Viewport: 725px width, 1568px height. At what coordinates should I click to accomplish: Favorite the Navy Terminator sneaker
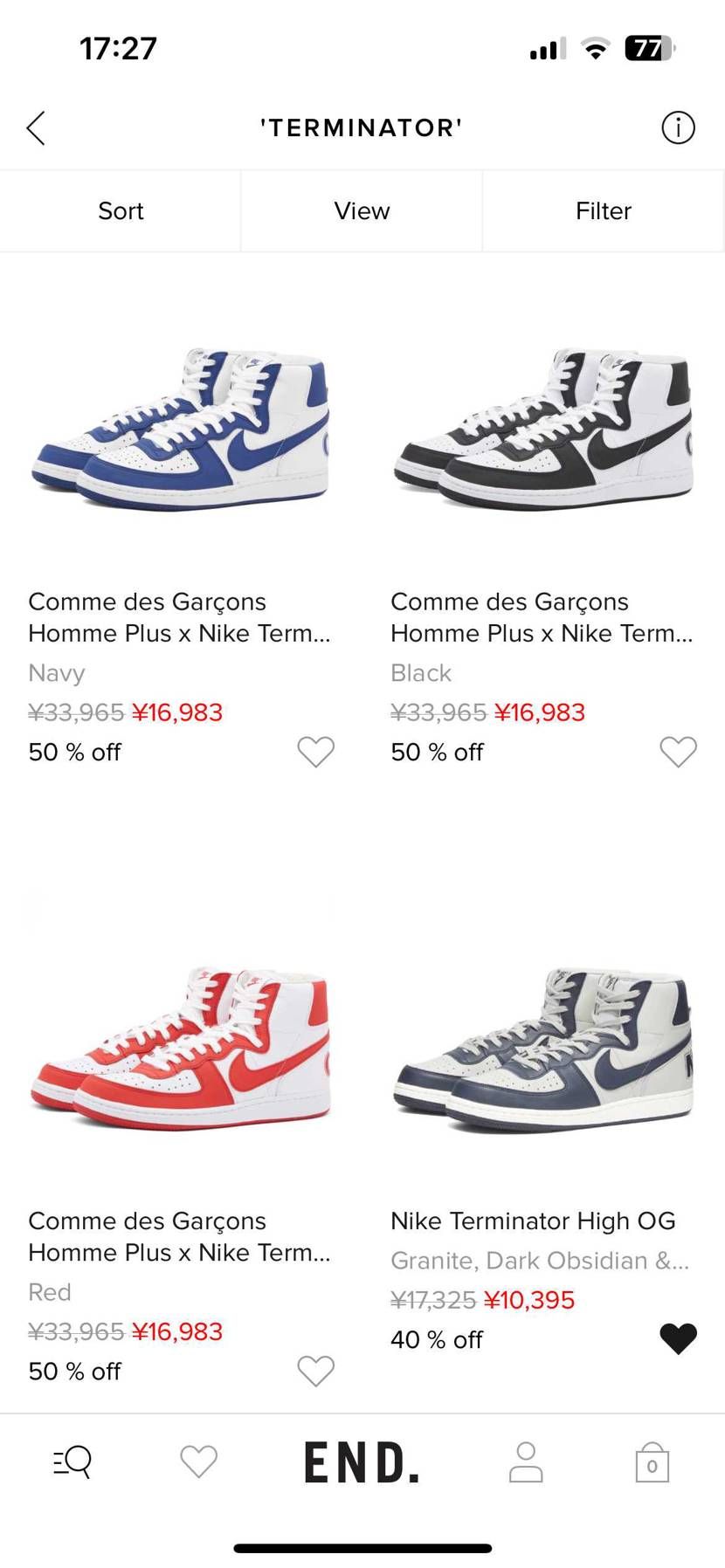point(315,752)
